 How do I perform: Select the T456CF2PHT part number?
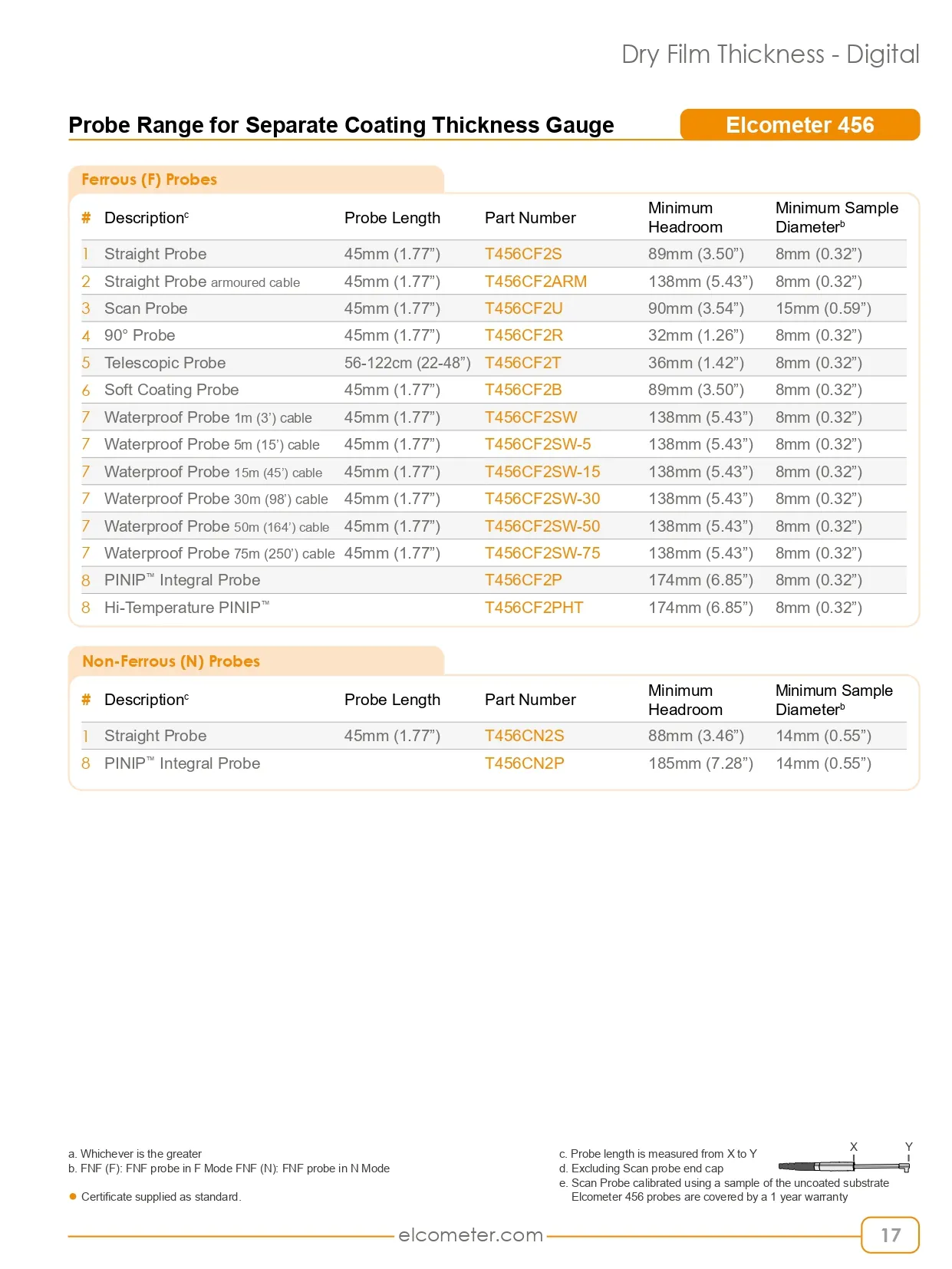point(534,608)
